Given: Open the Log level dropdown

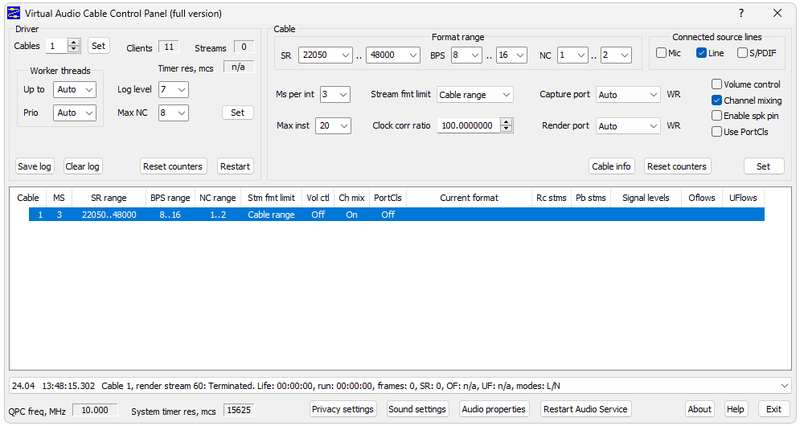Looking at the screenshot, I should (173, 89).
